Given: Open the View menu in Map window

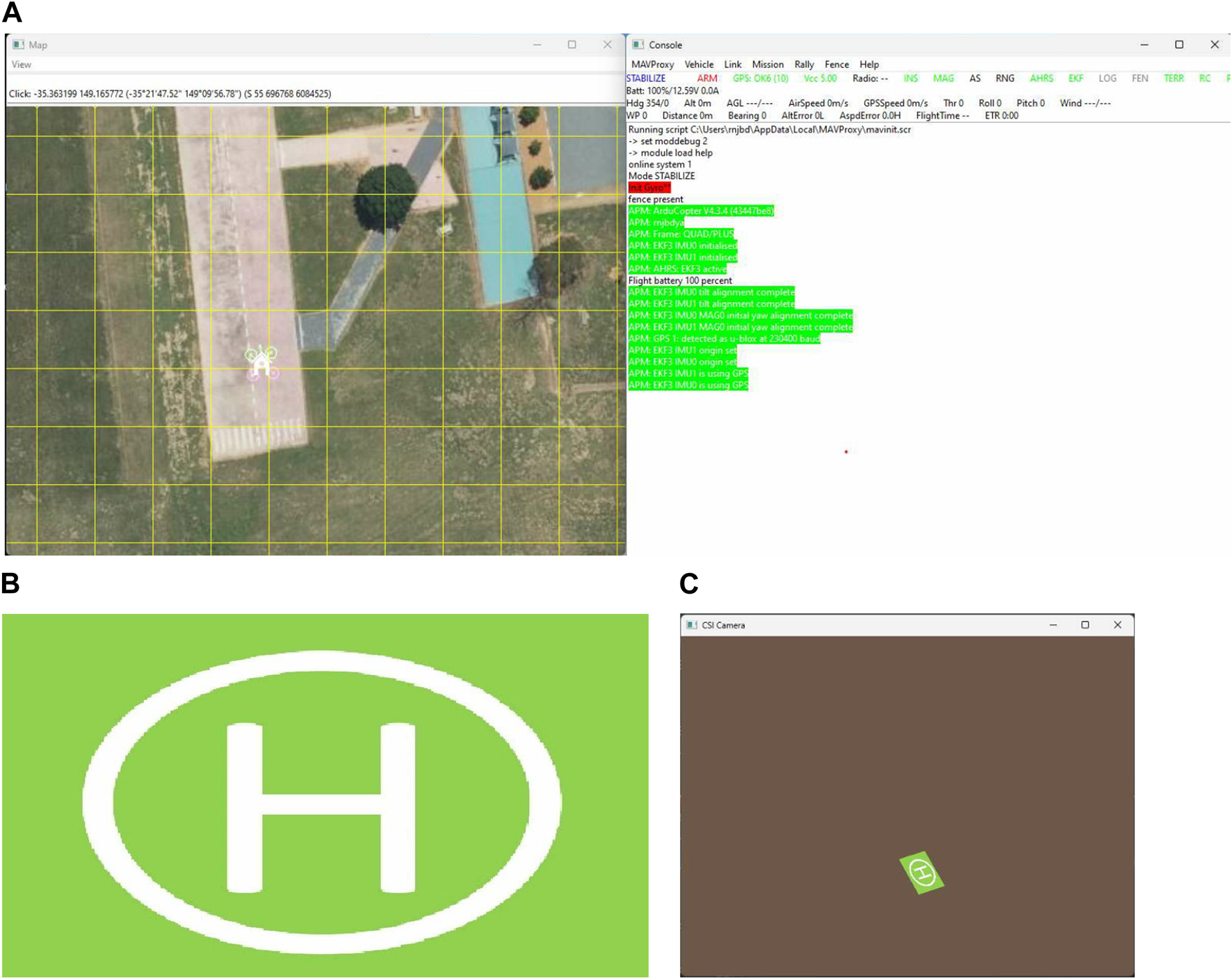Looking at the screenshot, I should [x=21, y=65].
